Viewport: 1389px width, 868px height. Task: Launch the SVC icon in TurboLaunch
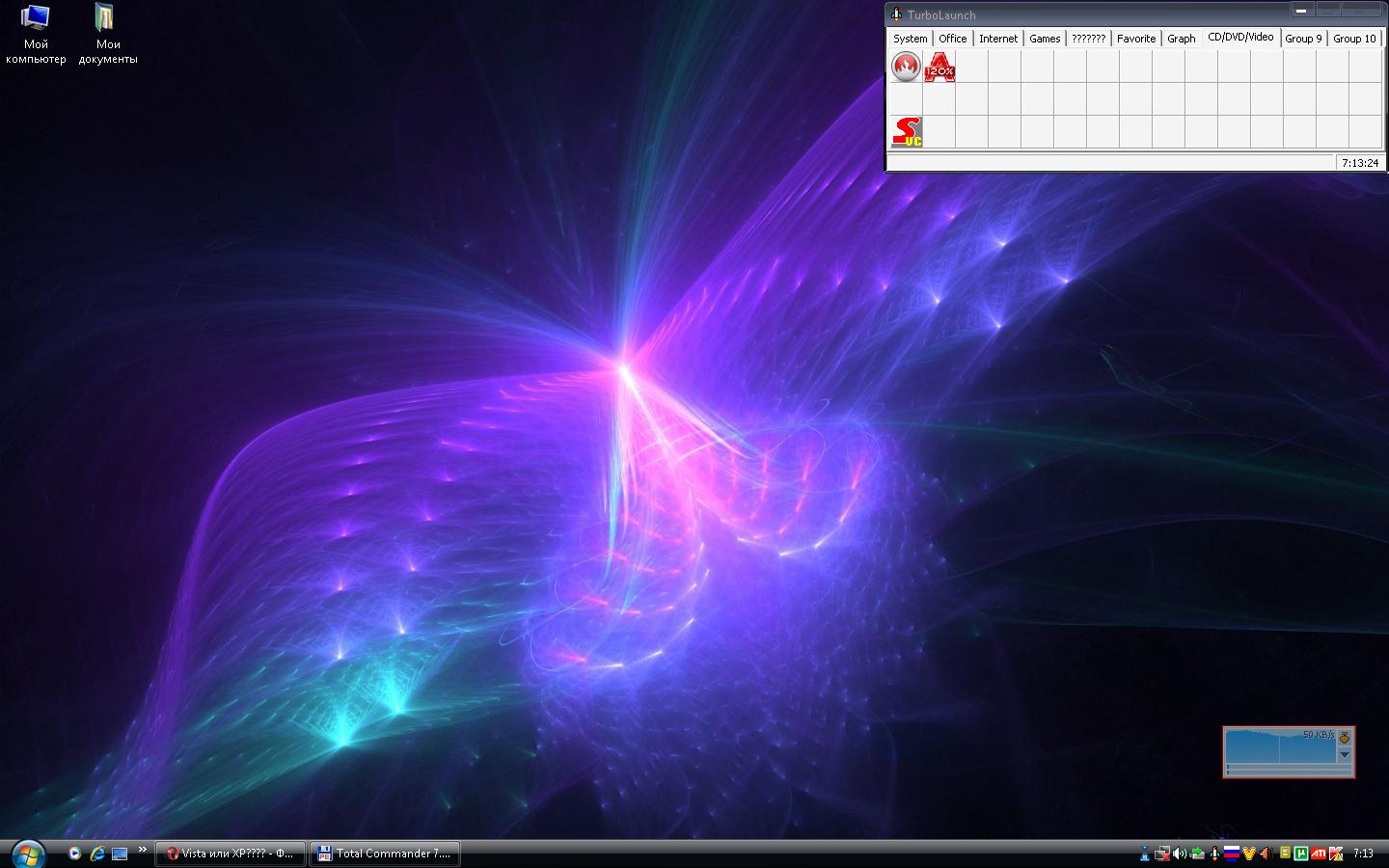pos(907,132)
